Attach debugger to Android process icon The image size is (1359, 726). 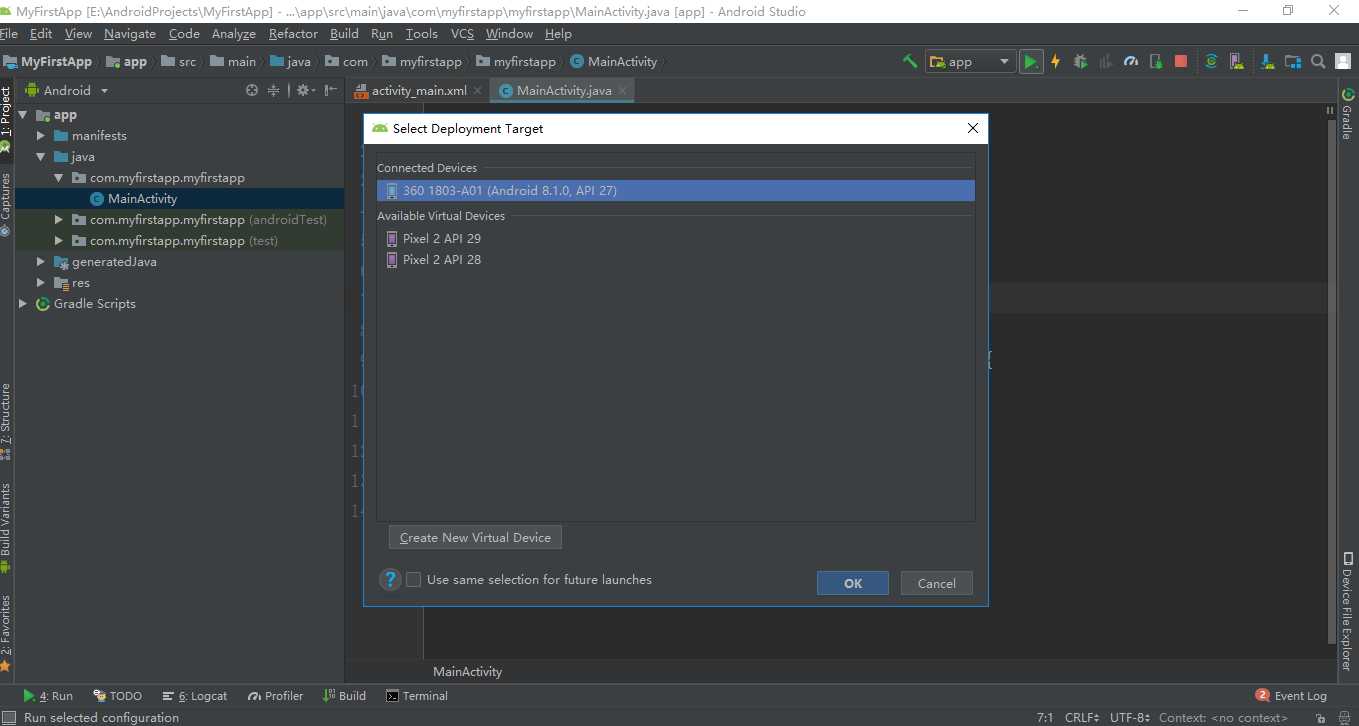[x=1156, y=61]
